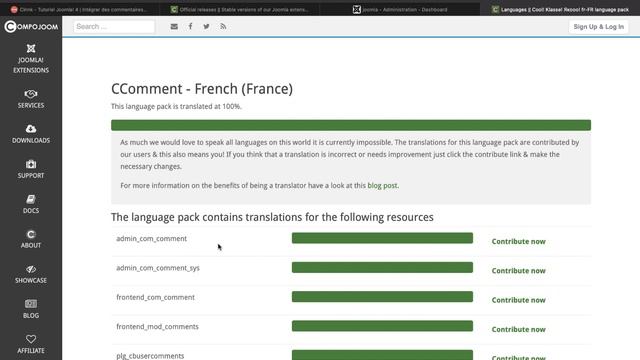This screenshot has width=640, height=360.
Task: Select the Languages fr-FR language pack tab
Action: tap(560, 9)
